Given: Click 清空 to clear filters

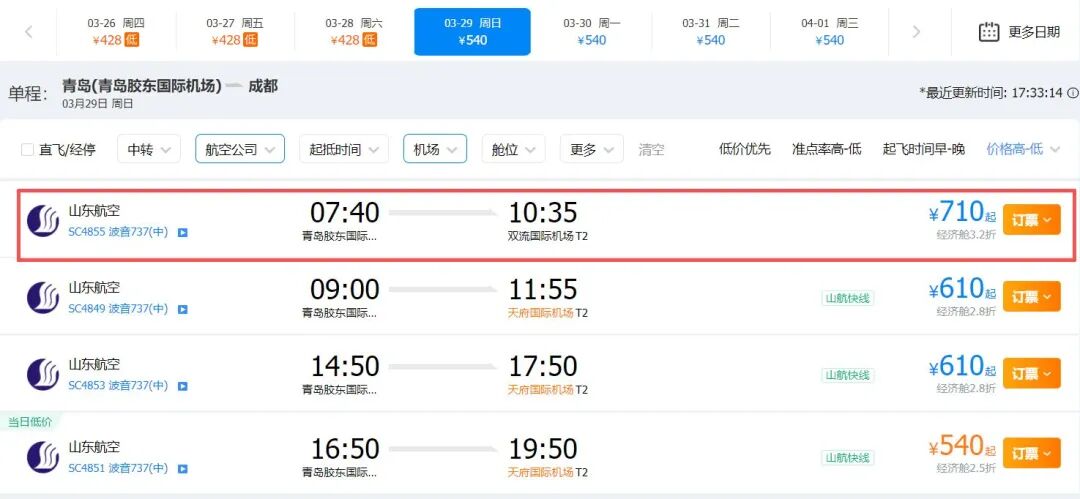Looking at the screenshot, I should [x=651, y=149].
